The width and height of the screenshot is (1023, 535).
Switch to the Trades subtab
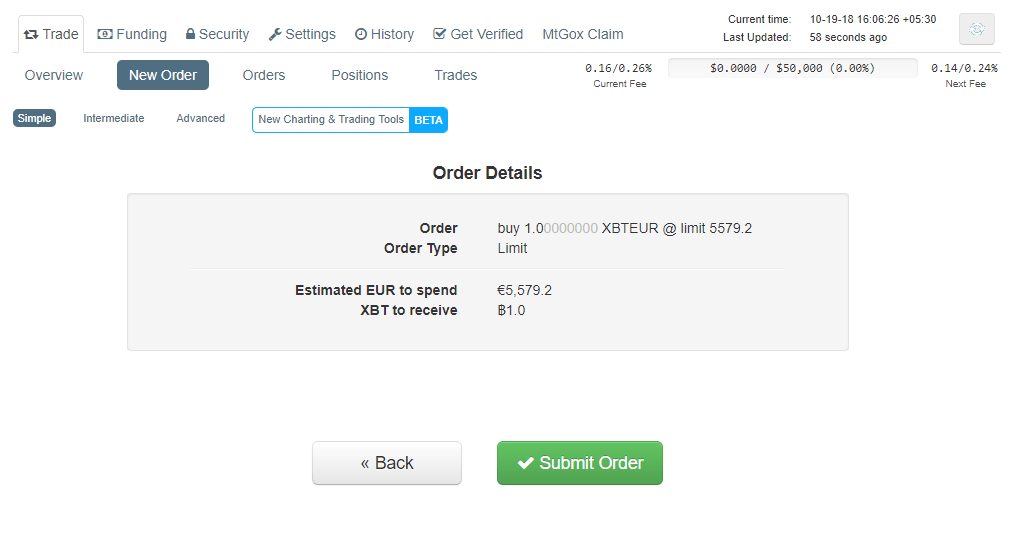click(456, 75)
